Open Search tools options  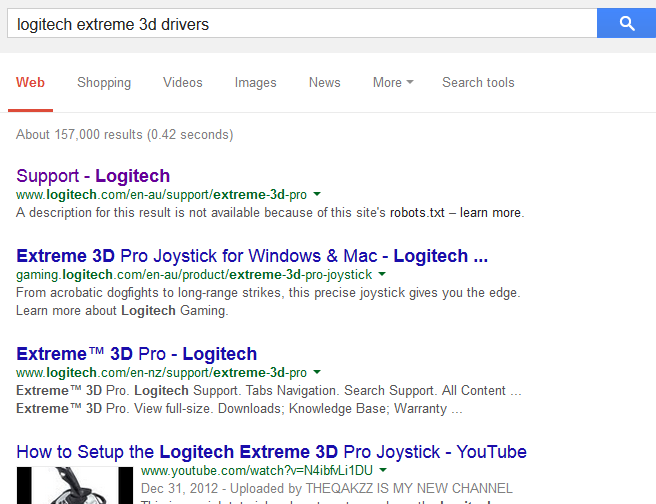(x=478, y=82)
